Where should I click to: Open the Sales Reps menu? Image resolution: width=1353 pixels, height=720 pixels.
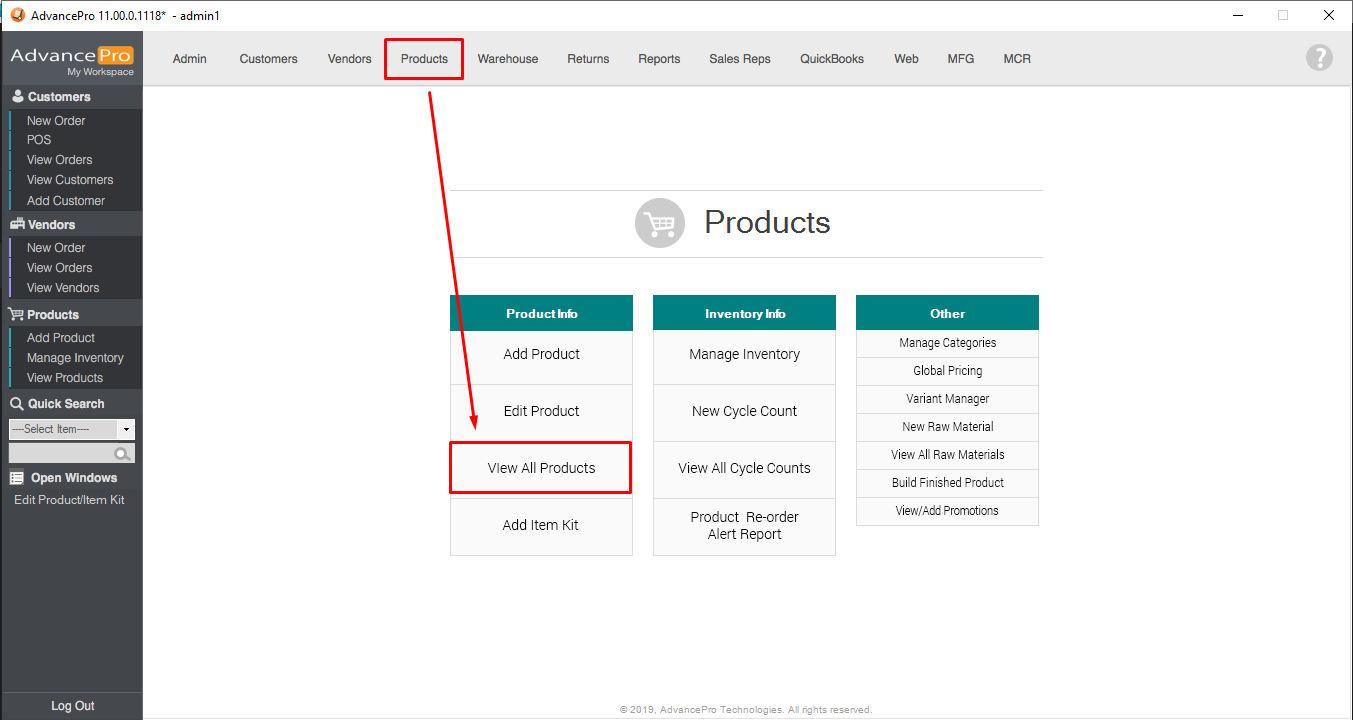pyautogui.click(x=739, y=59)
